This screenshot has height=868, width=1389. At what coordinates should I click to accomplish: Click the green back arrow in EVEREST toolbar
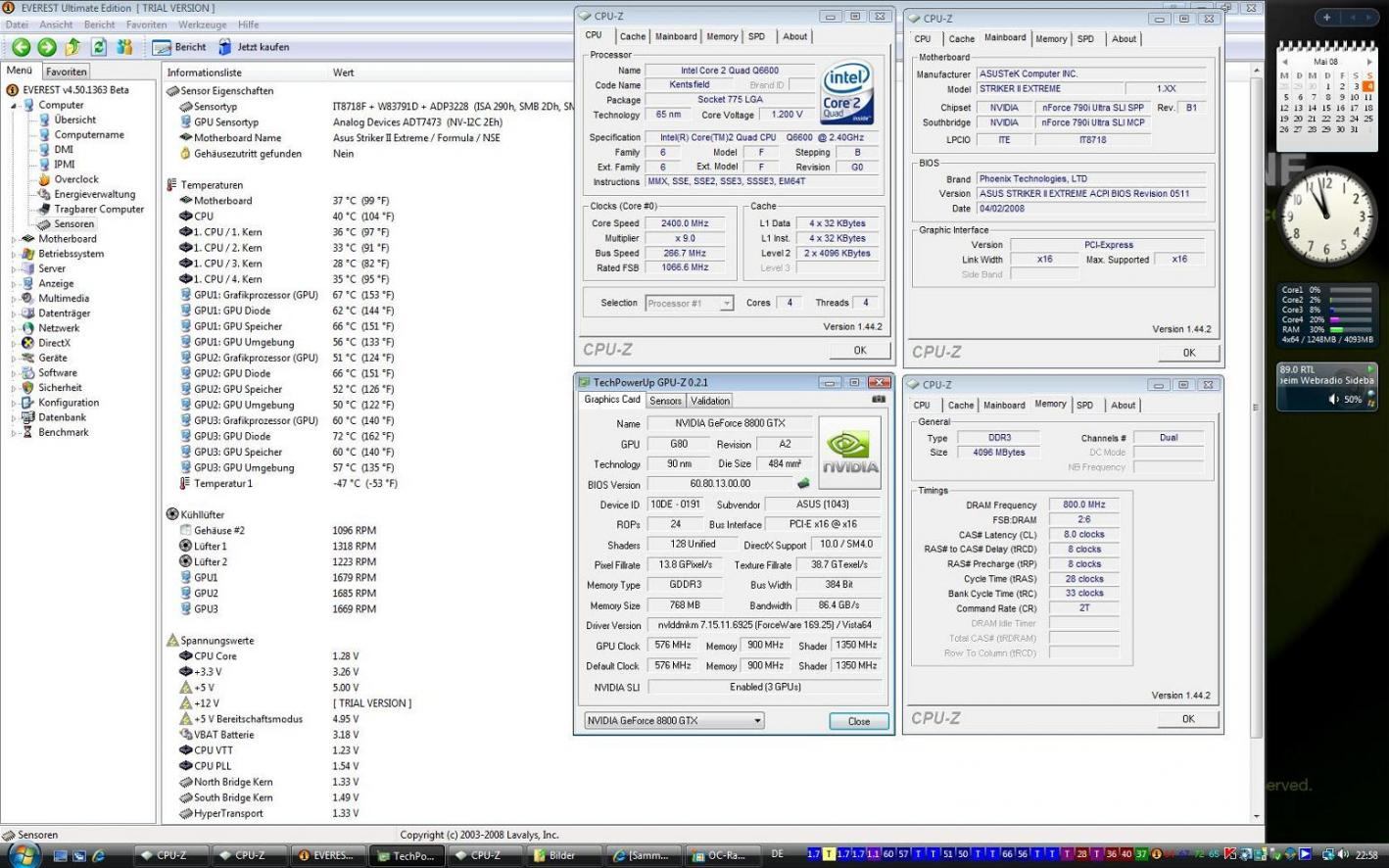click(21, 47)
